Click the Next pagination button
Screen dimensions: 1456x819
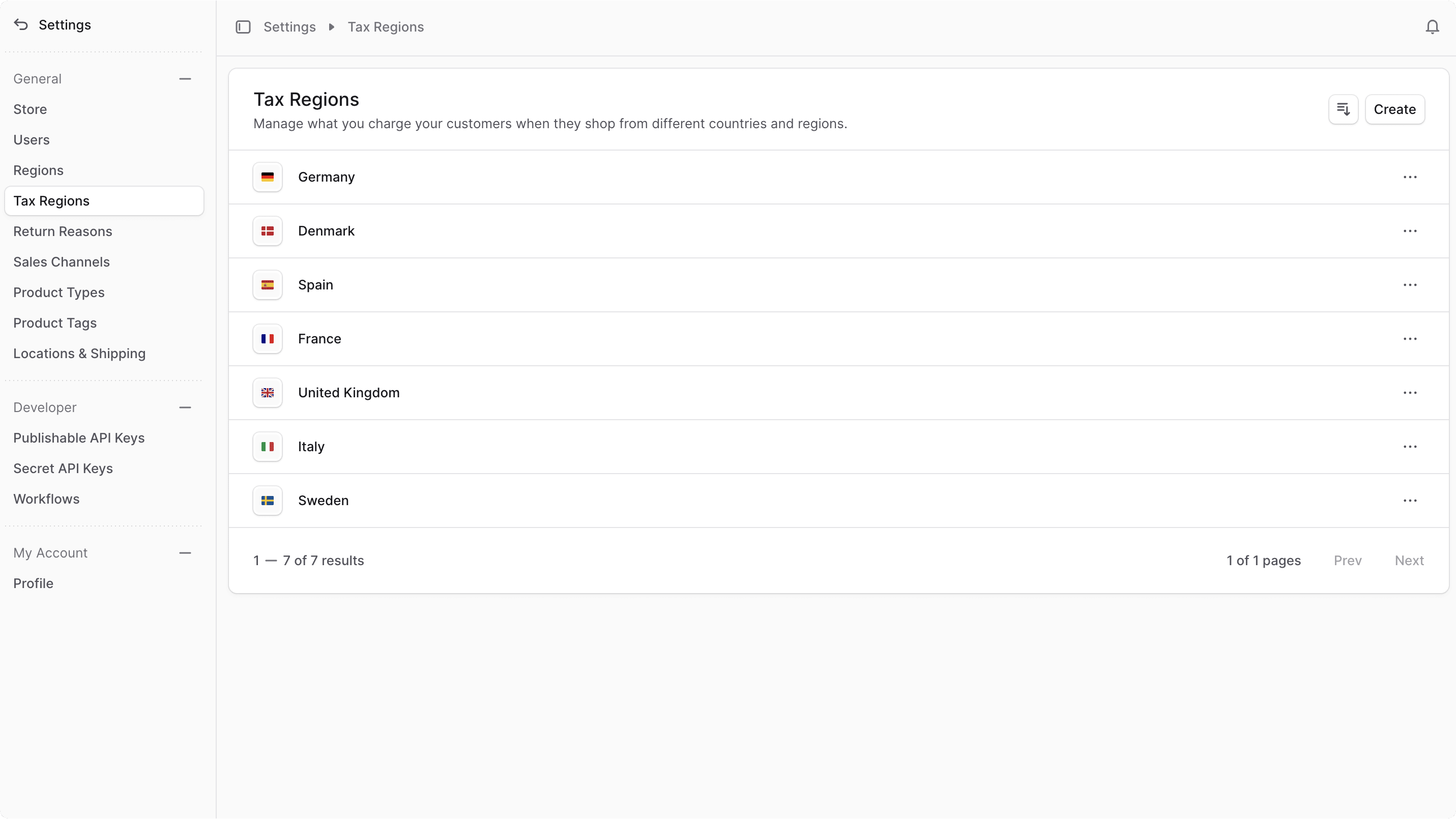(1409, 561)
